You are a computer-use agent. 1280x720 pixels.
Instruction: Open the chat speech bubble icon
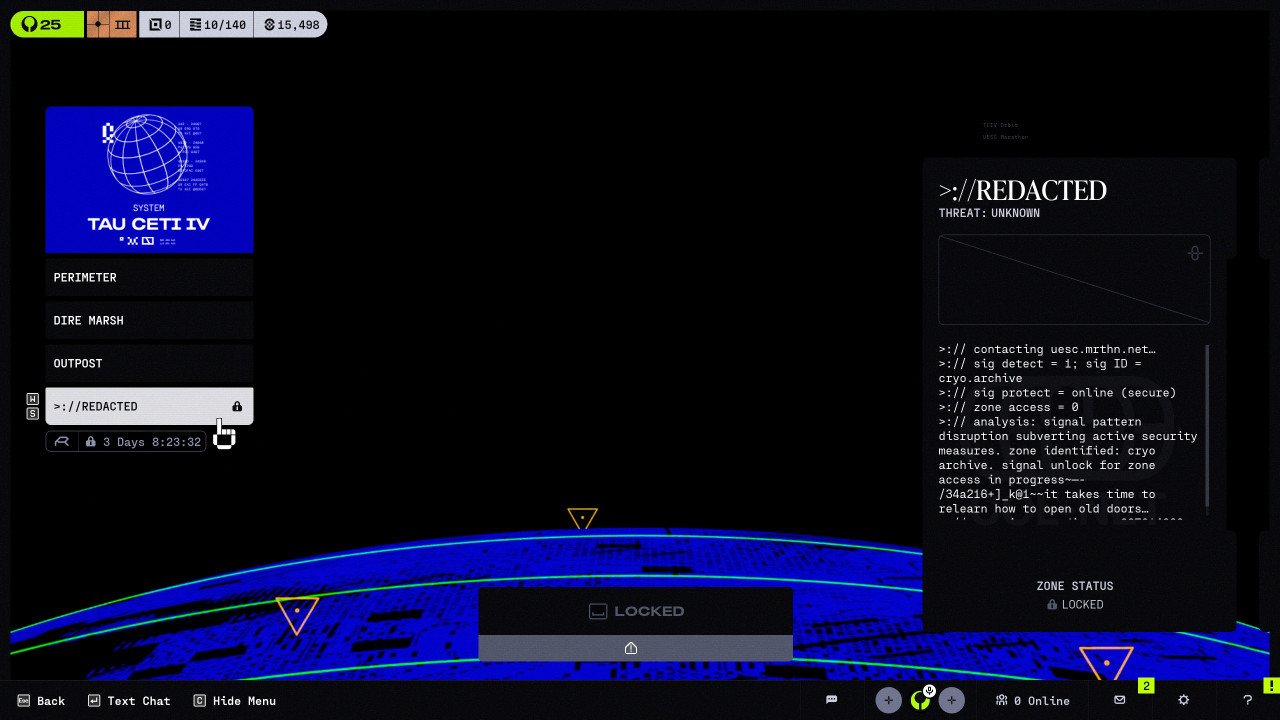(831, 700)
